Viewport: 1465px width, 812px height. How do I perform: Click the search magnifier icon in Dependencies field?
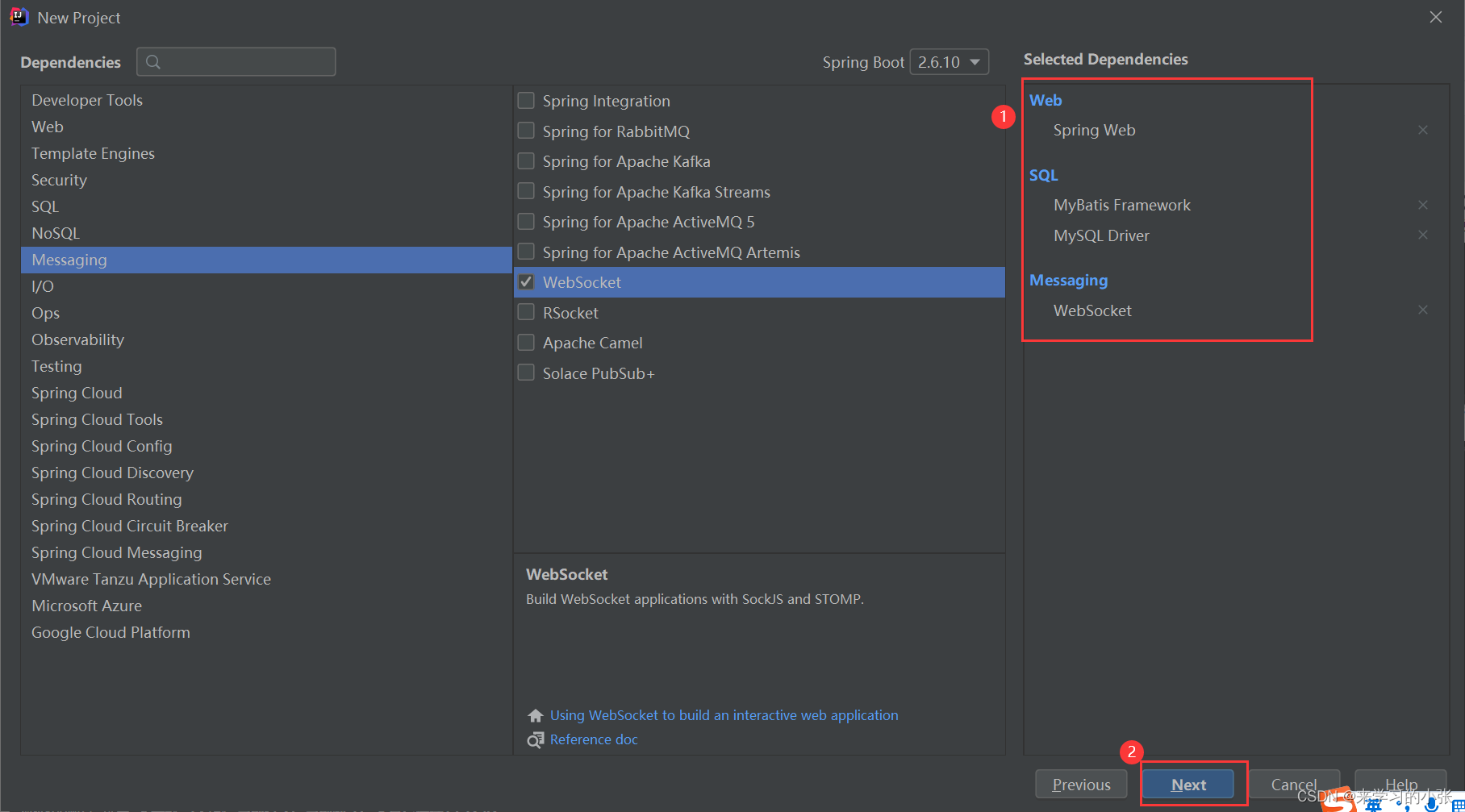pyautogui.click(x=153, y=62)
